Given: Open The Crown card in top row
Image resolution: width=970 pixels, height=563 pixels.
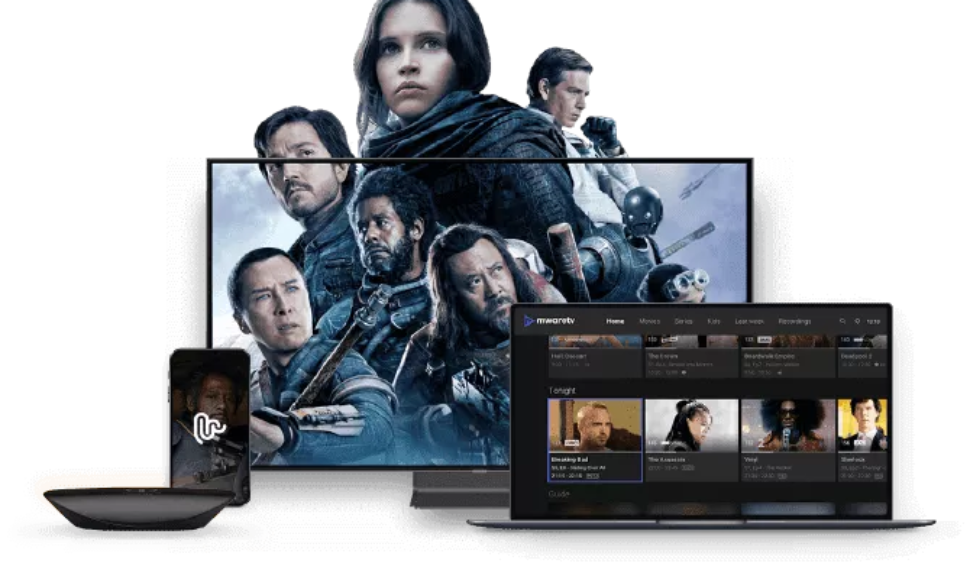Looking at the screenshot, I should (692, 356).
